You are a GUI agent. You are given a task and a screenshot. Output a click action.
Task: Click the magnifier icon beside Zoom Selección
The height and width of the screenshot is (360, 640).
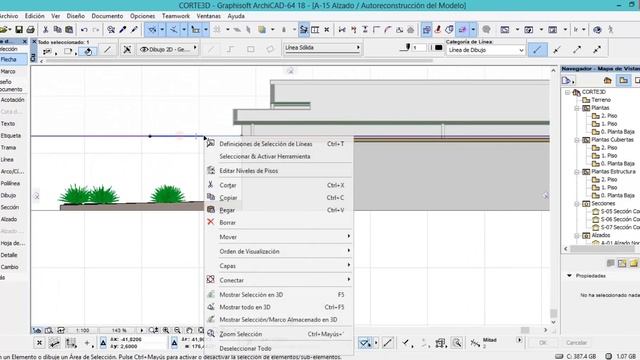tap(211, 333)
